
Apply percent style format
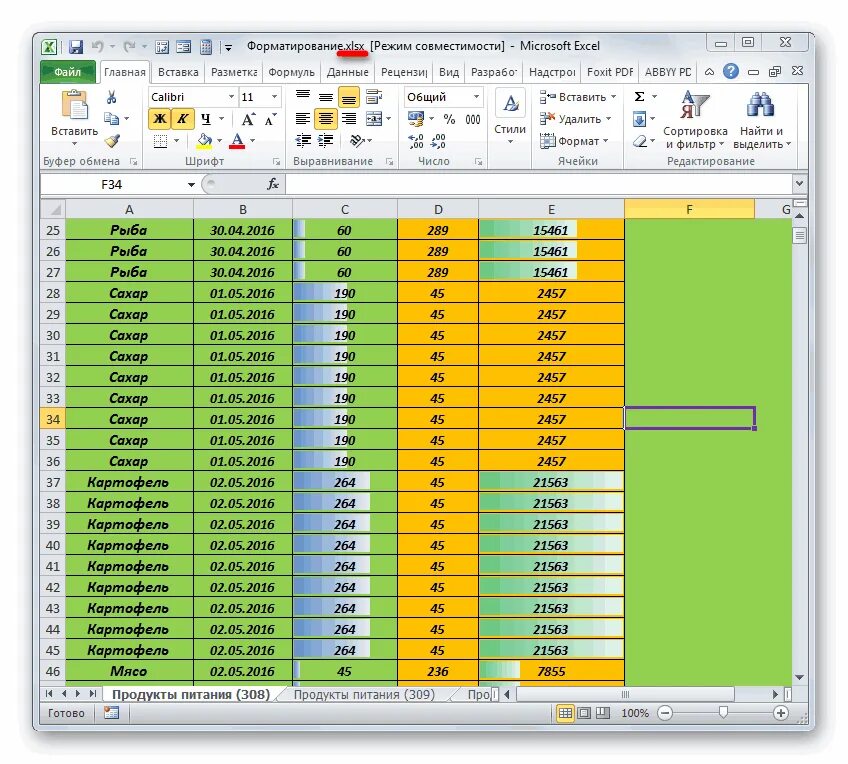(x=449, y=119)
